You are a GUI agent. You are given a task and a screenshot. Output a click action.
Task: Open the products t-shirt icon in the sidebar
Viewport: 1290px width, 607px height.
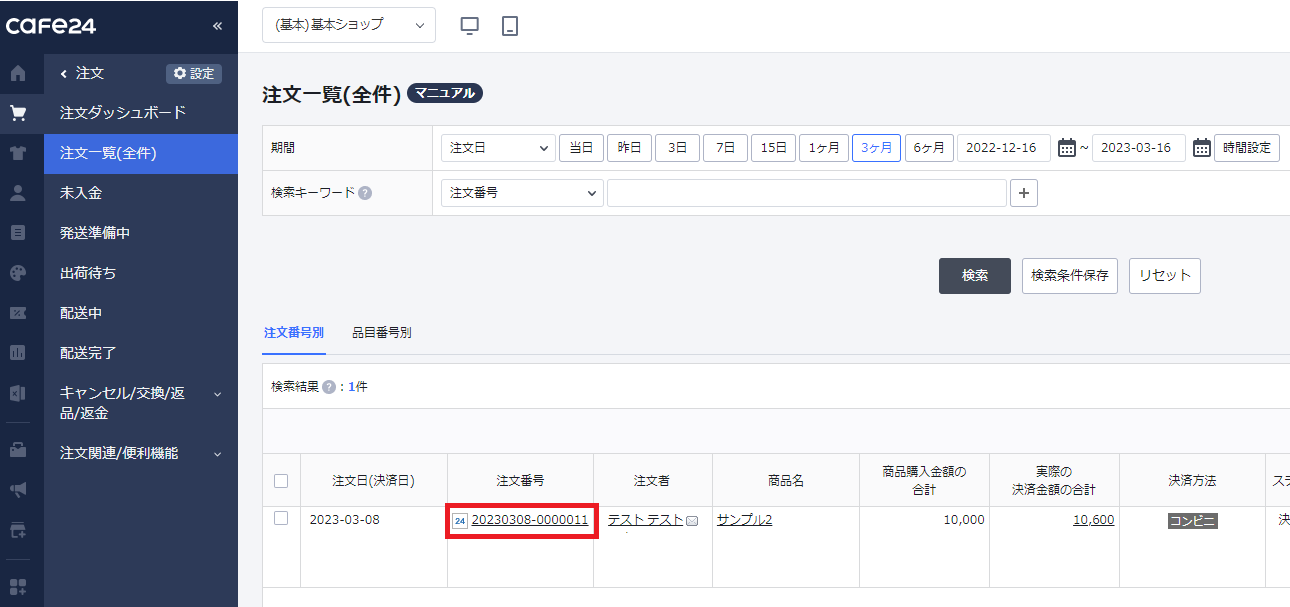(x=17, y=153)
